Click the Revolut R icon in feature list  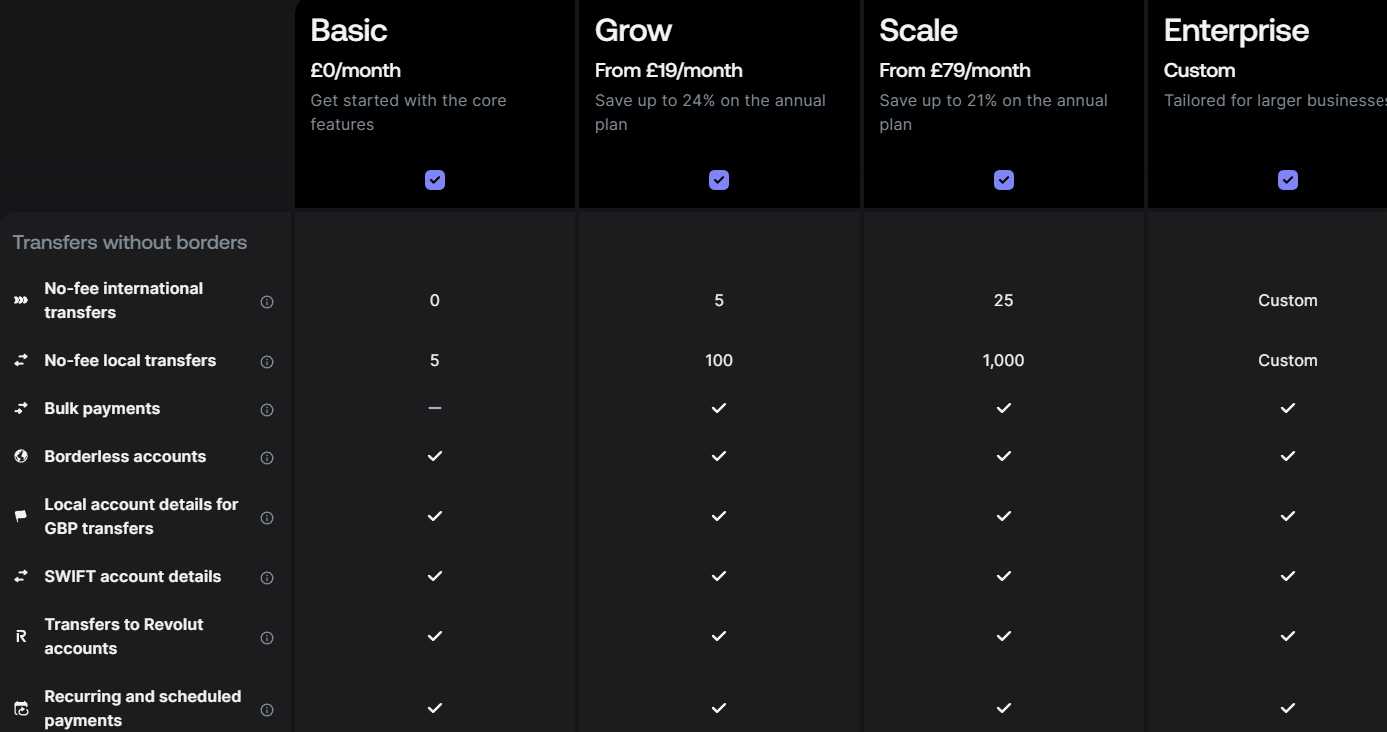(x=21, y=636)
